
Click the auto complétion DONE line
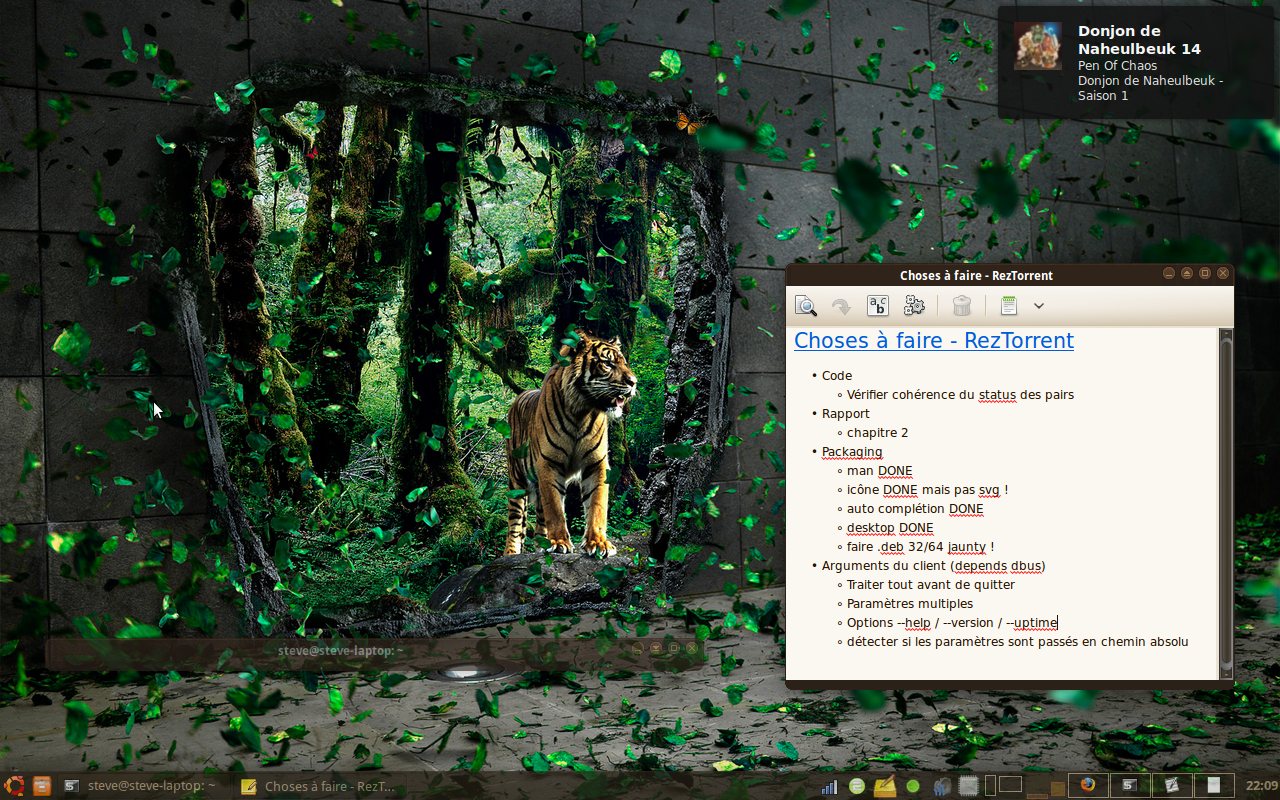tap(915, 509)
